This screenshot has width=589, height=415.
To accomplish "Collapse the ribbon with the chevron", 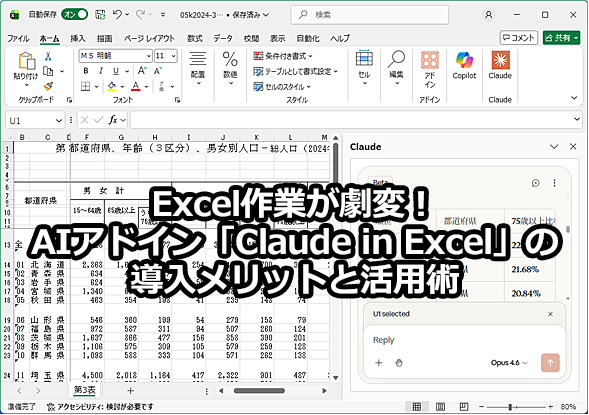I will [574, 98].
